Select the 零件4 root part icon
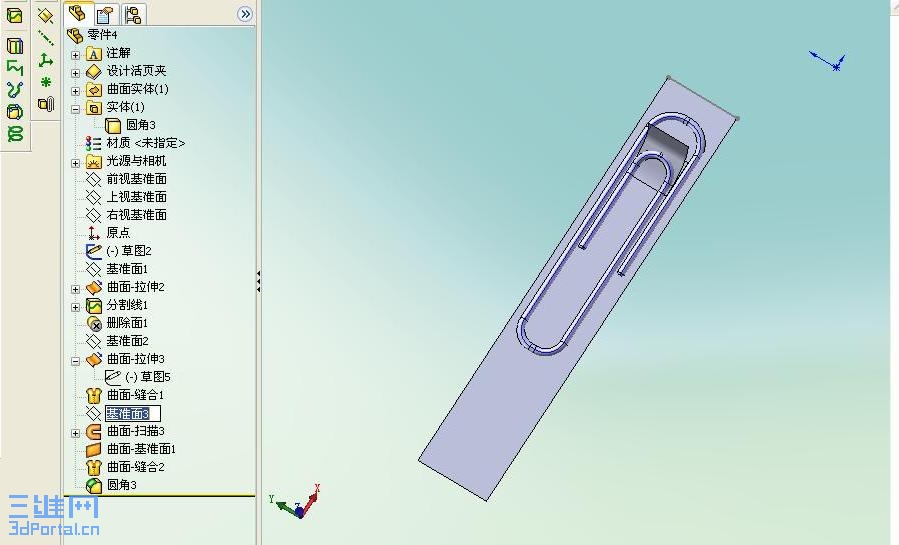 (75, 36)
